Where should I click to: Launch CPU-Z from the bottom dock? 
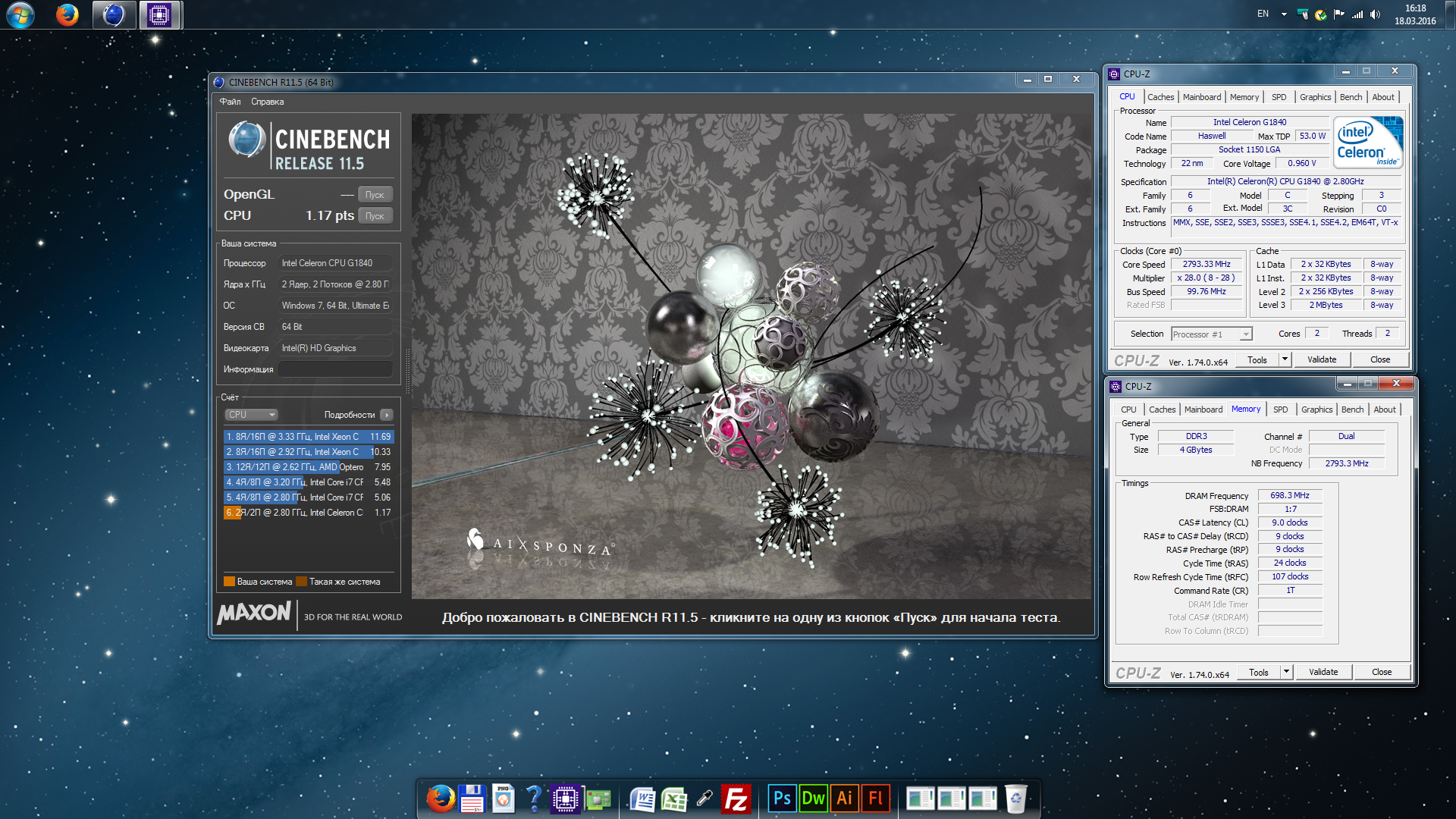pos(565,799)
